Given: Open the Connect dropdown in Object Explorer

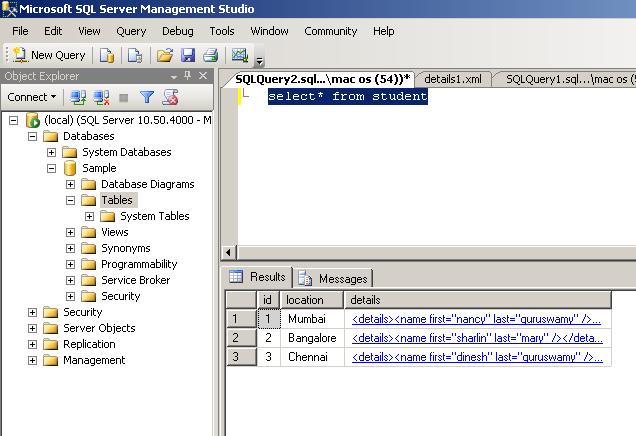Looking at the screenshot, I should [x=31, y=97].
